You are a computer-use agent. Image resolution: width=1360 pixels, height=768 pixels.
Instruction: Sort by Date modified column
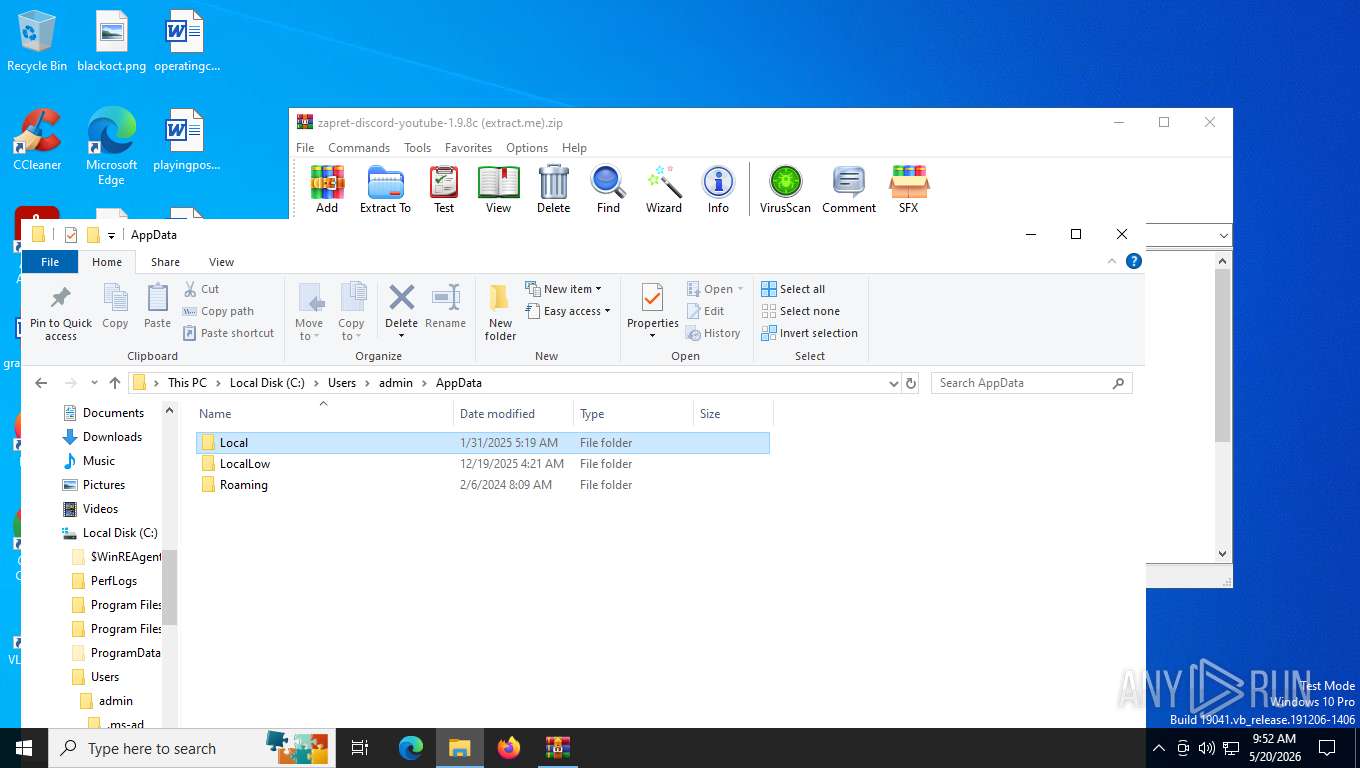pos(514,414)
